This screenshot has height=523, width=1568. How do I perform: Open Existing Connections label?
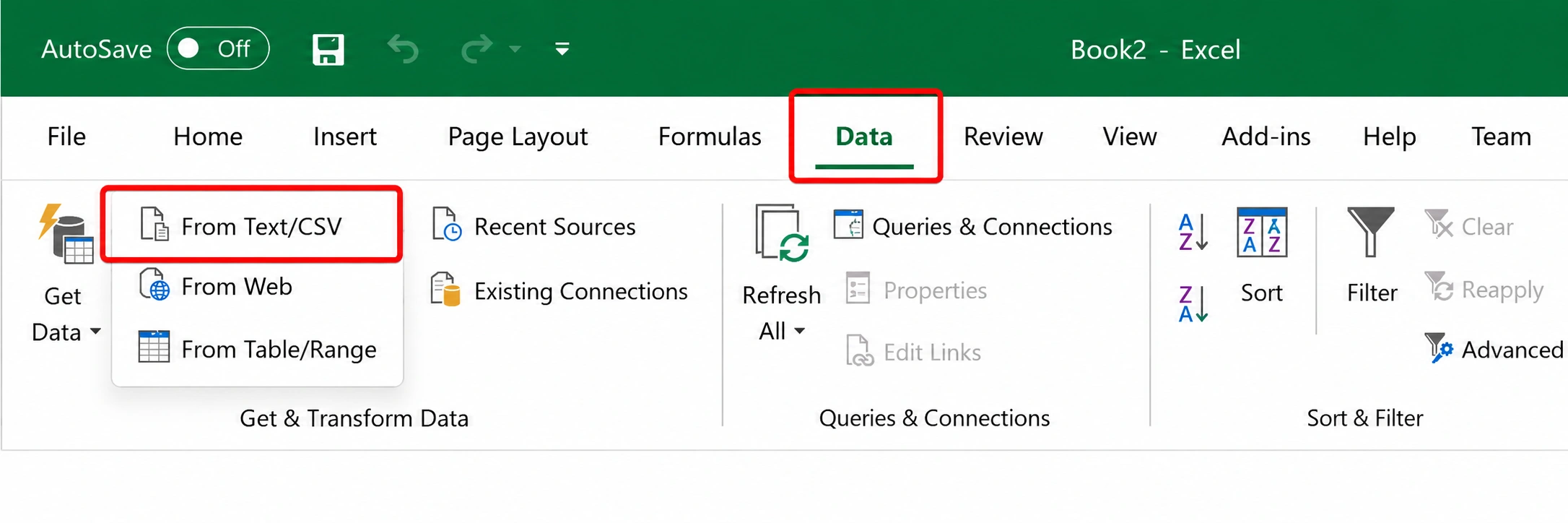pyautogui.click(x=580, y=291)
